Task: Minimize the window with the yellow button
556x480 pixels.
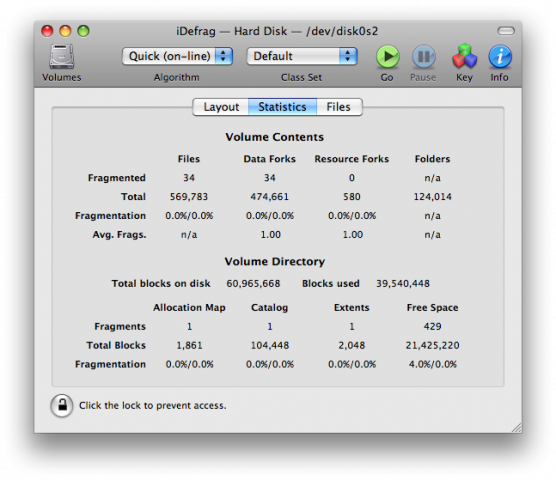Action: (x=65, y=31)
